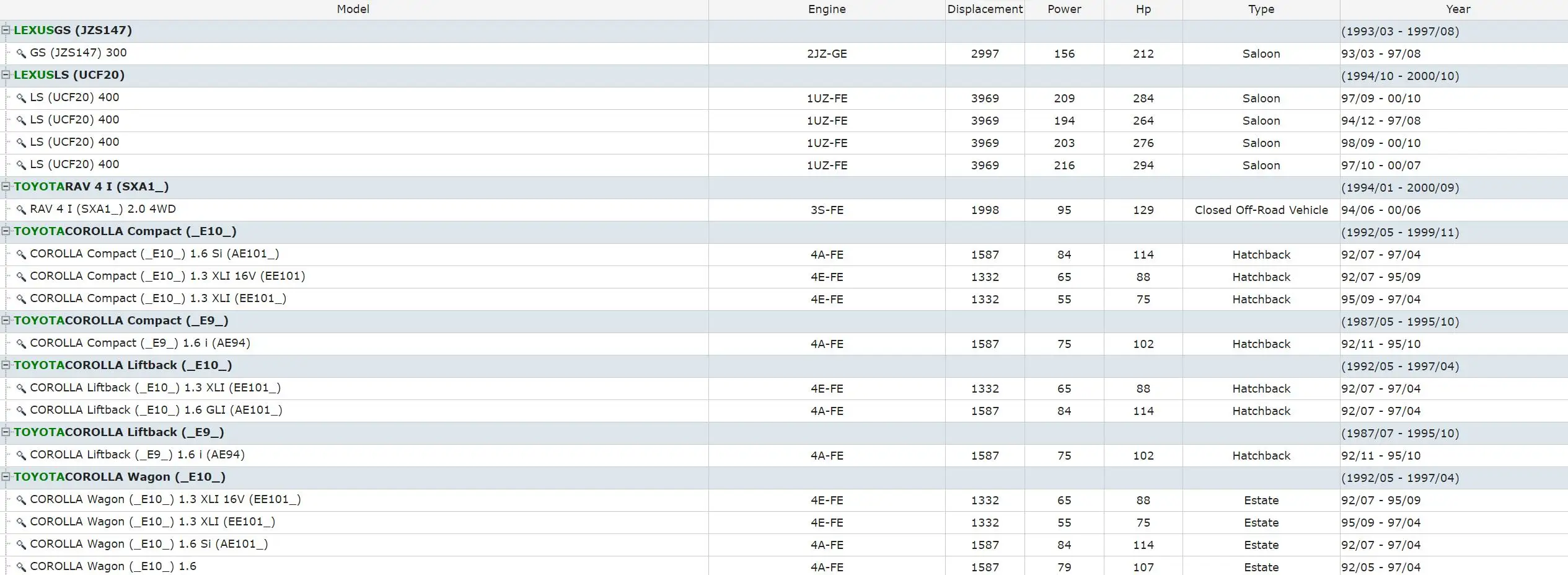Click the Engine column header
The image size is (1568, 575).
[827, 9]
